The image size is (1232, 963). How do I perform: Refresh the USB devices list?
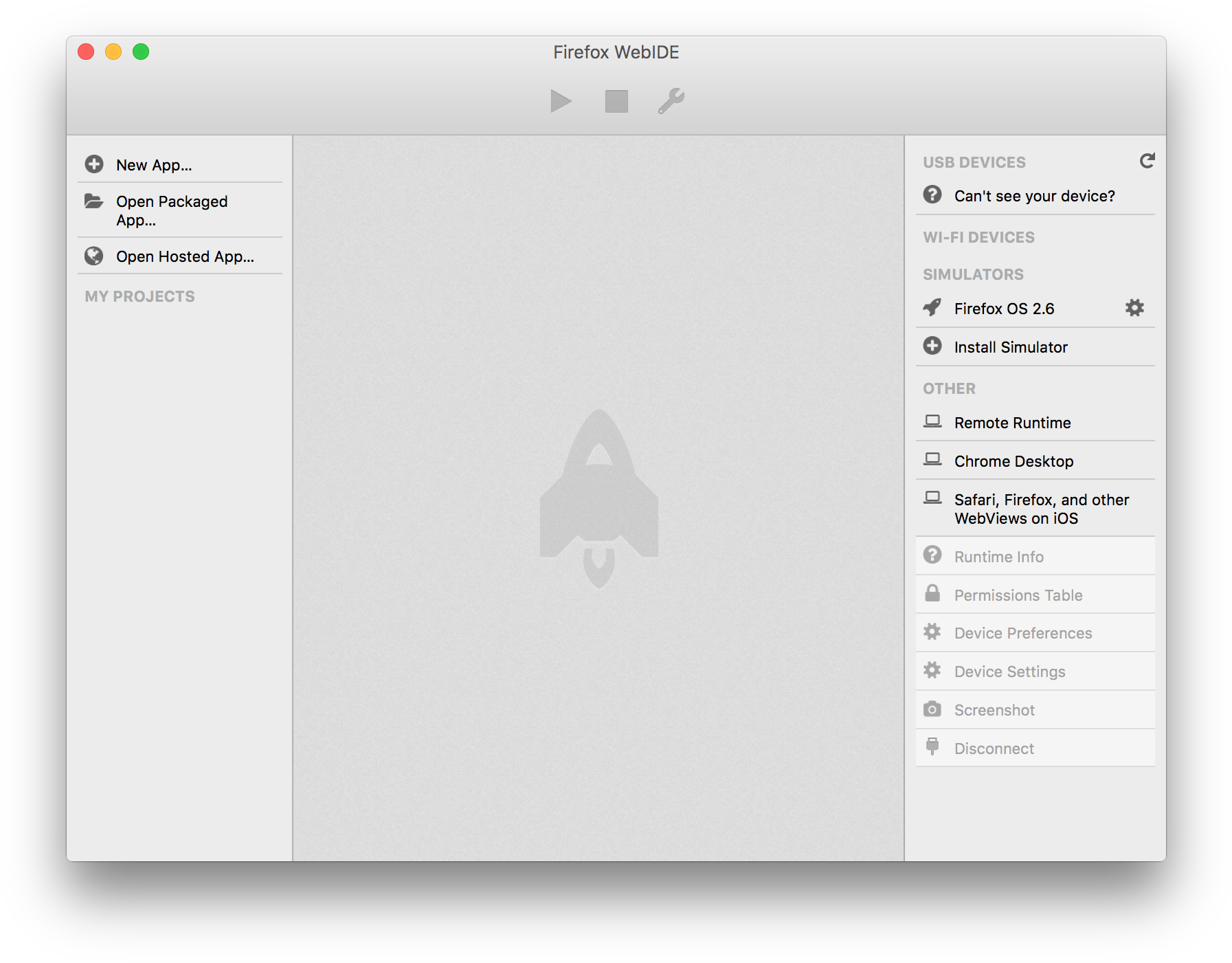[x=1147, y=161]
